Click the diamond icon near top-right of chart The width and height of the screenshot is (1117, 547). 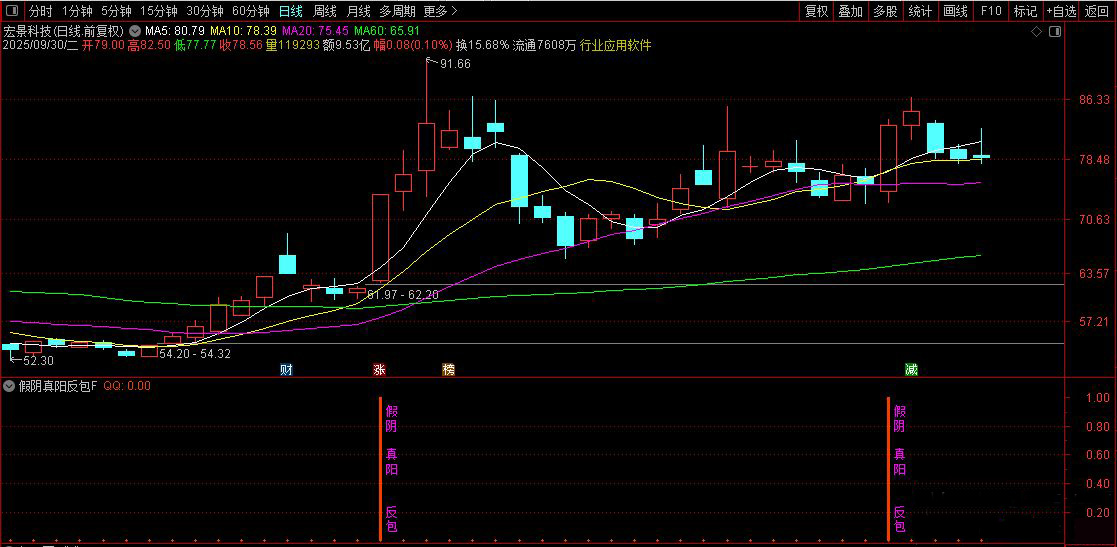(1037, 32)
